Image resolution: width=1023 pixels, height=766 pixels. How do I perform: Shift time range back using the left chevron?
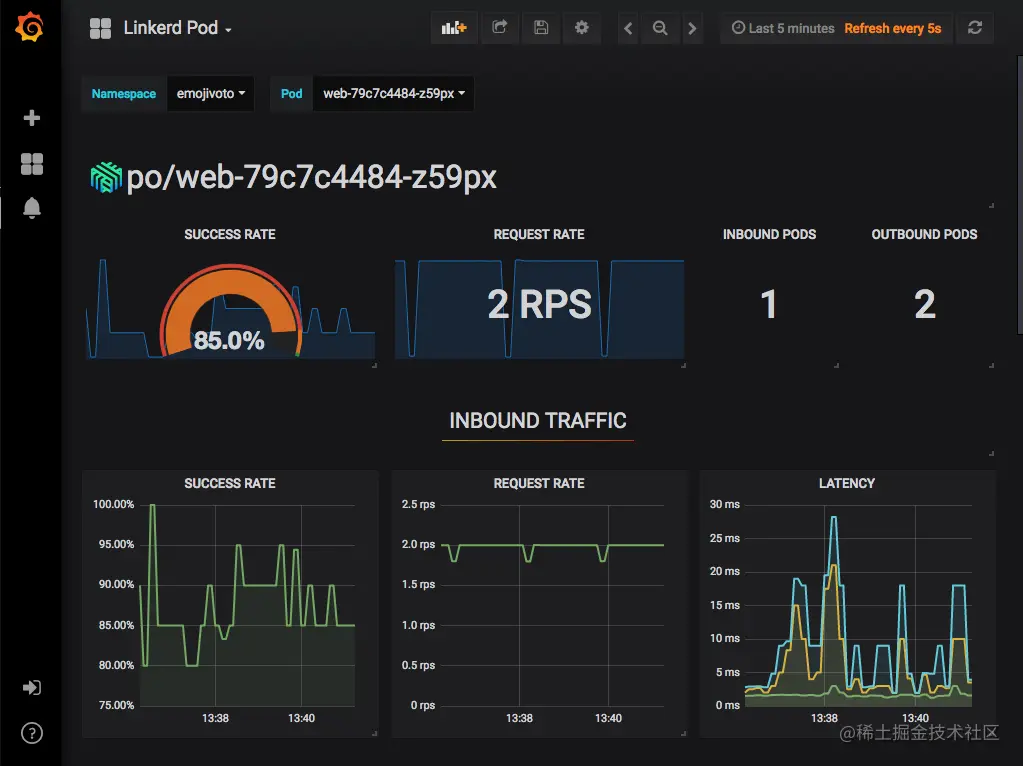(627, 28)
